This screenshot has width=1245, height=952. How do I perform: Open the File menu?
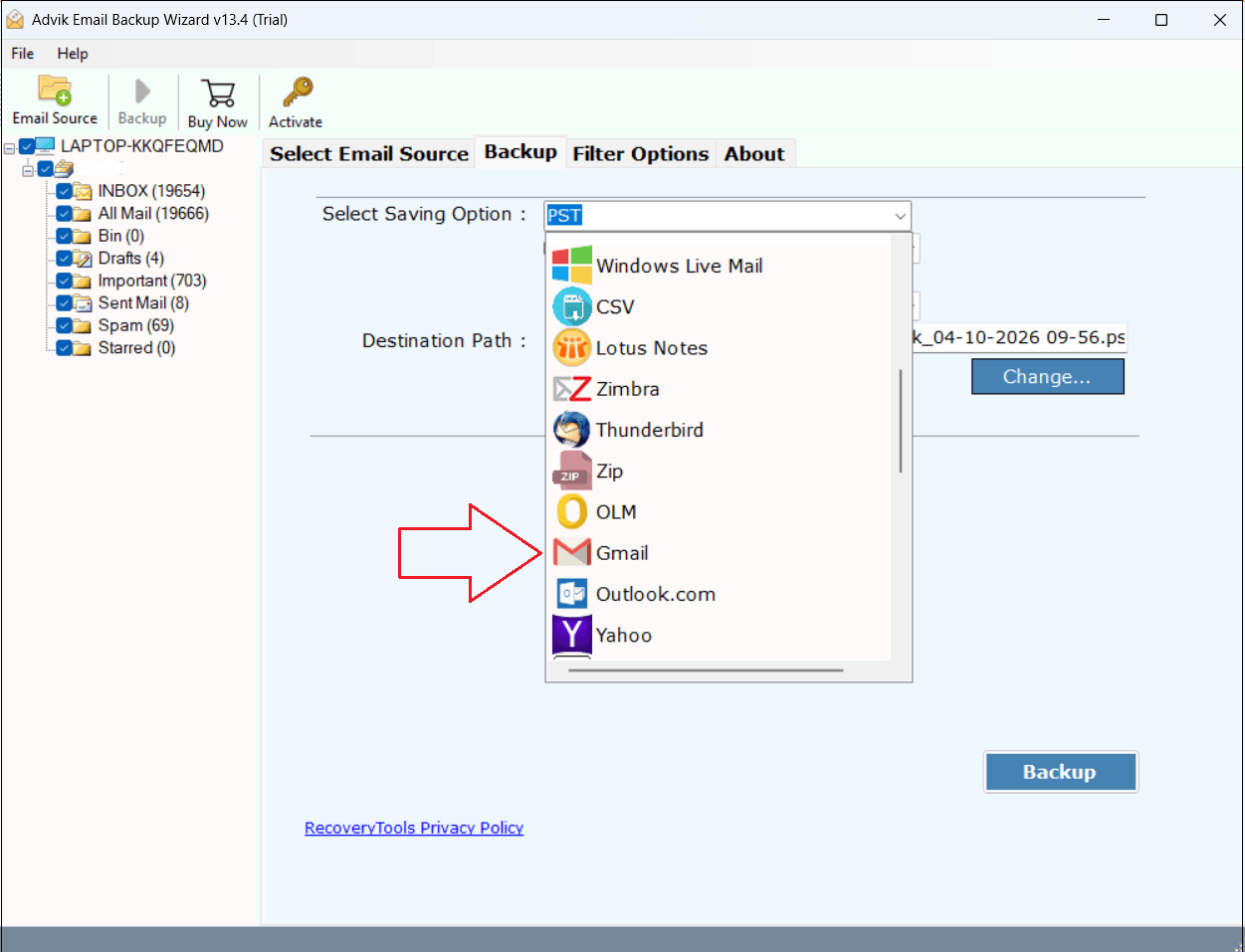click(23, 54)
